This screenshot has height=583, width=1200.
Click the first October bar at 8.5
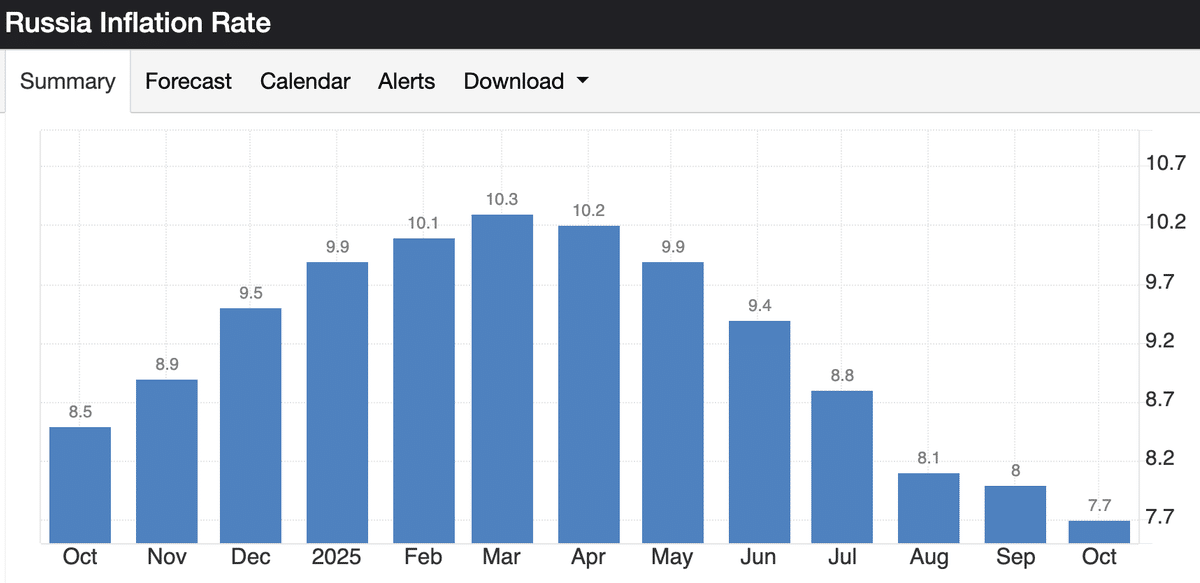(x=80, y=485)
